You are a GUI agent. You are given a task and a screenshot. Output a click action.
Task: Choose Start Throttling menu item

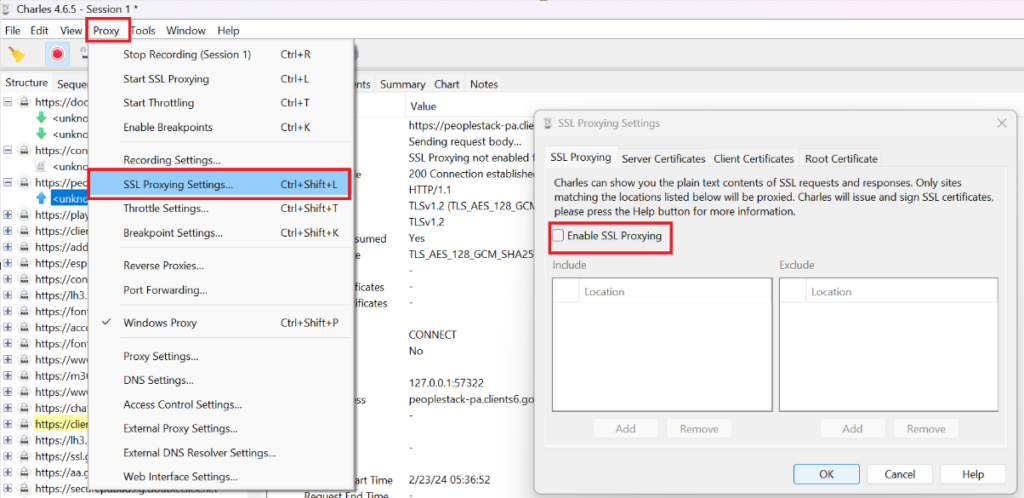(x=221, y=103)
